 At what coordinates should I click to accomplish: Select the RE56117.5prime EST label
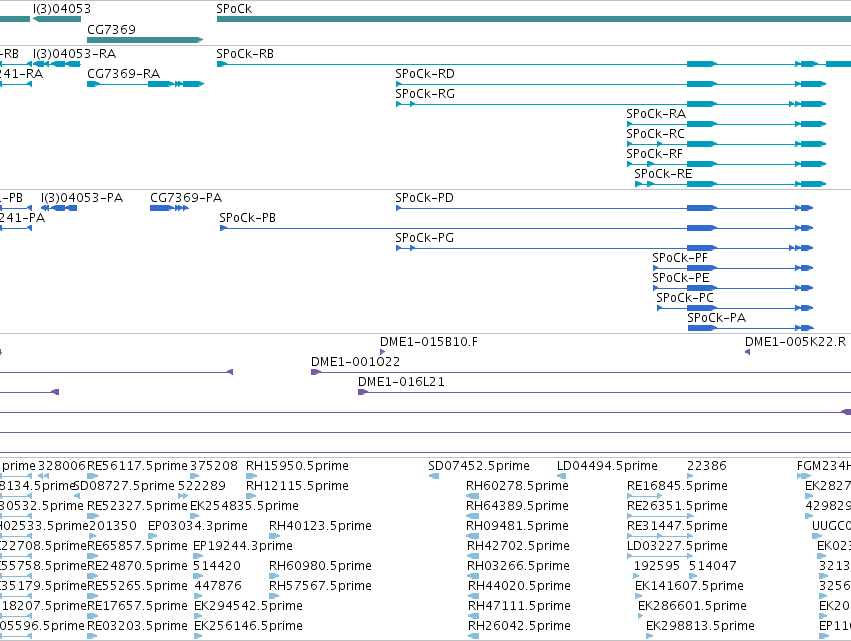coord(137,466)
